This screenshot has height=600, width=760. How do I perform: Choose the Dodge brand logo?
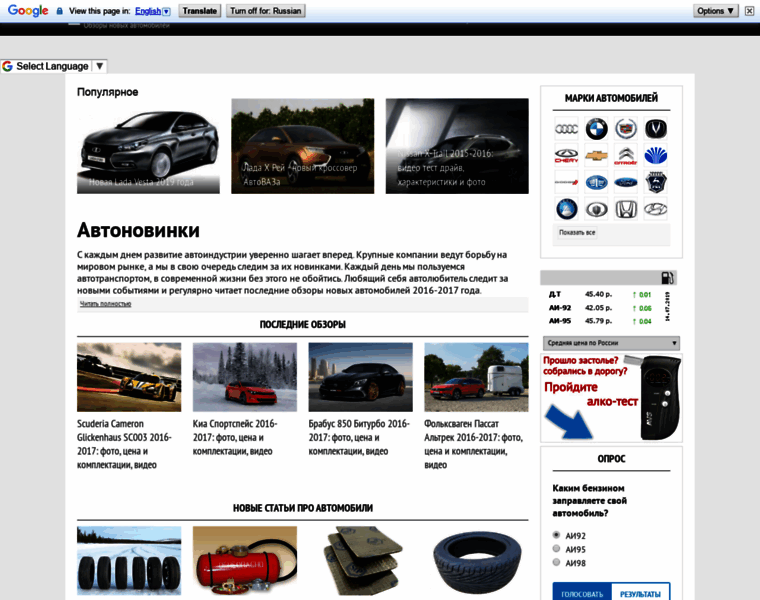566,182
